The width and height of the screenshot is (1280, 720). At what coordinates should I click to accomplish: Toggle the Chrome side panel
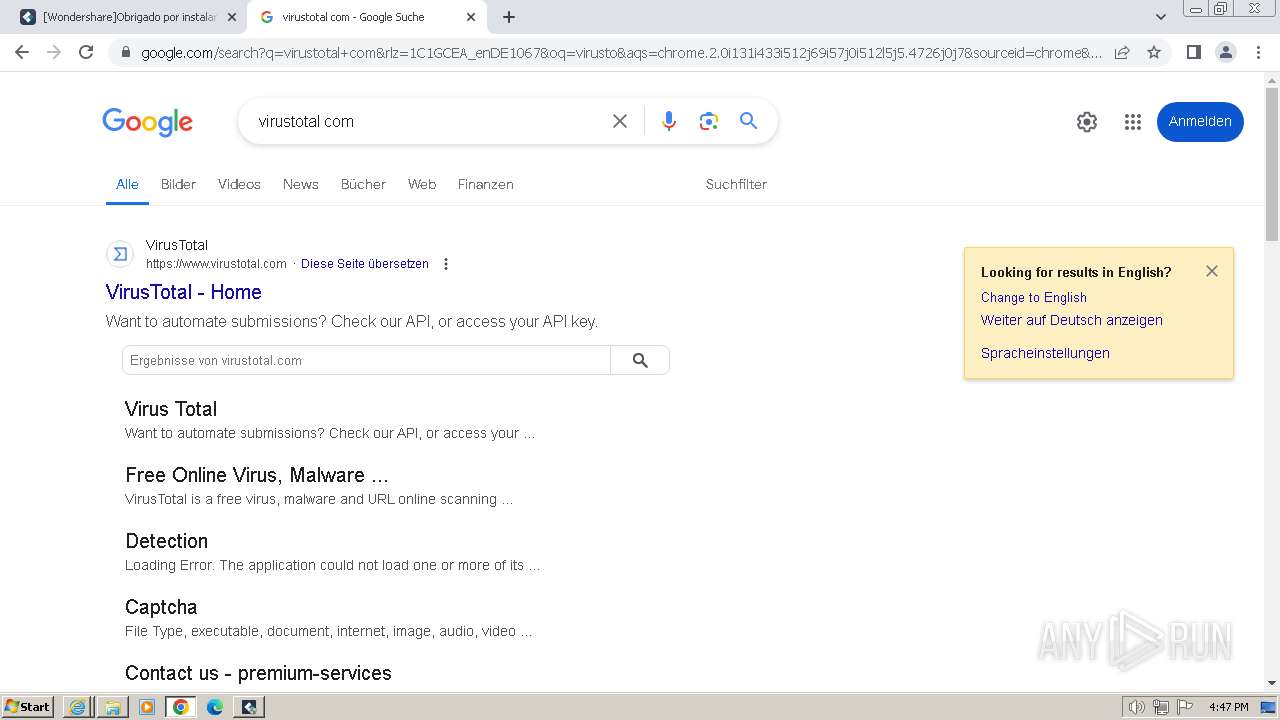click(1193, 52)
